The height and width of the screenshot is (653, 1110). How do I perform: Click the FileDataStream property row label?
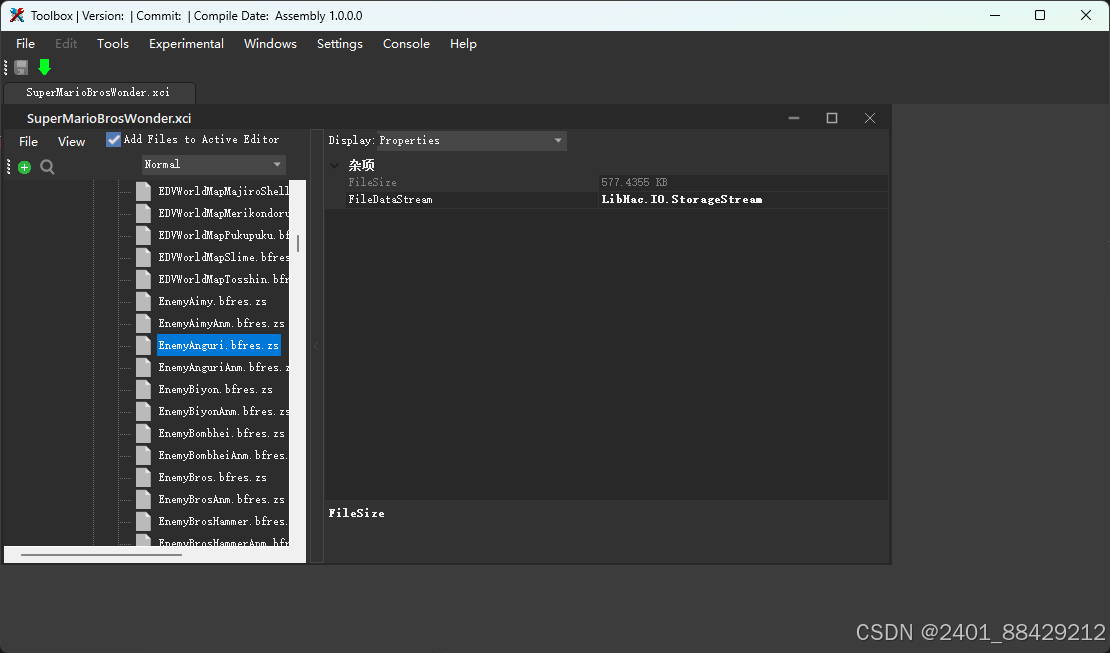(x=390, y=200)
